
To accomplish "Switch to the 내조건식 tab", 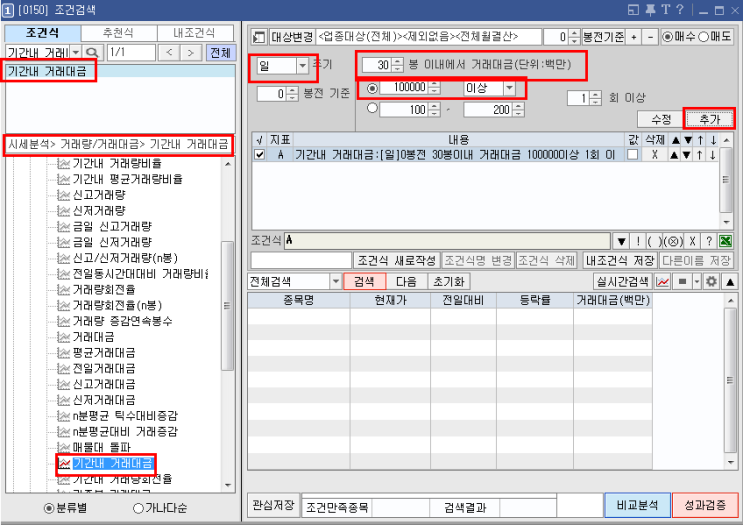I will (195, 33).
